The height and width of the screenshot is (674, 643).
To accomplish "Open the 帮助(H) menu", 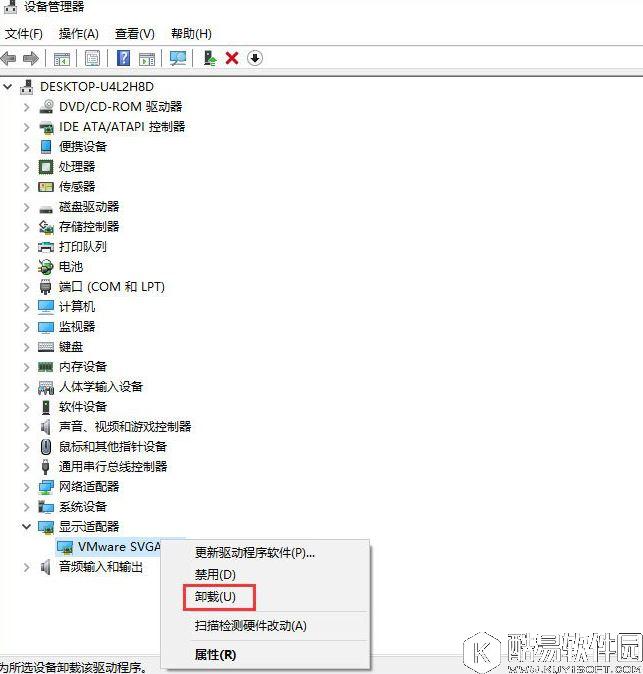I will tap(191, 34).
